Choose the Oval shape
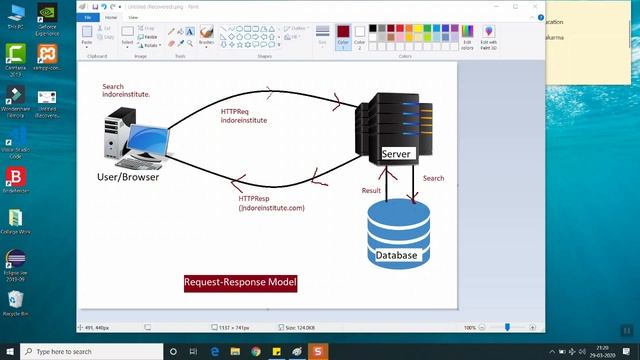The image size is (640, 360). click(x=240, y=29)
